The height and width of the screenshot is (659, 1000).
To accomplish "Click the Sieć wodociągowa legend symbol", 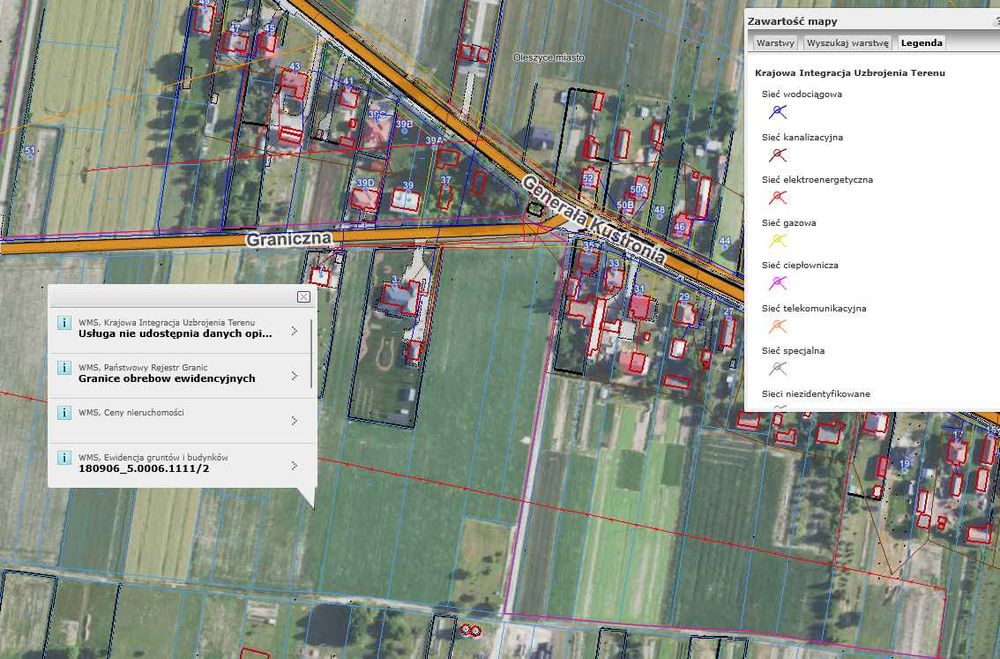I will tap(777, 112).
